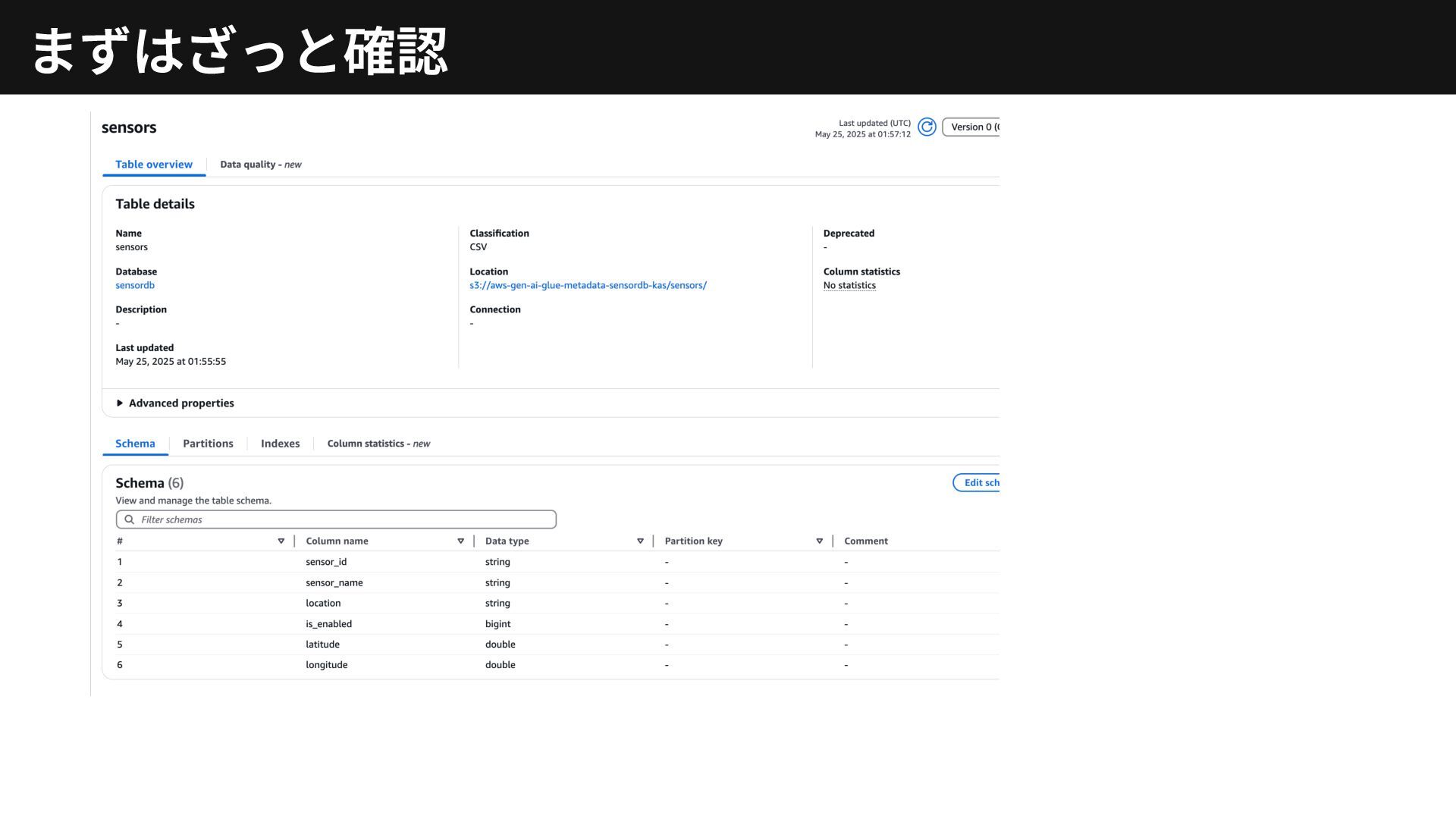Select the is_enabled schema row
This screenshot has width=1456, height=819.
point(328,624)
